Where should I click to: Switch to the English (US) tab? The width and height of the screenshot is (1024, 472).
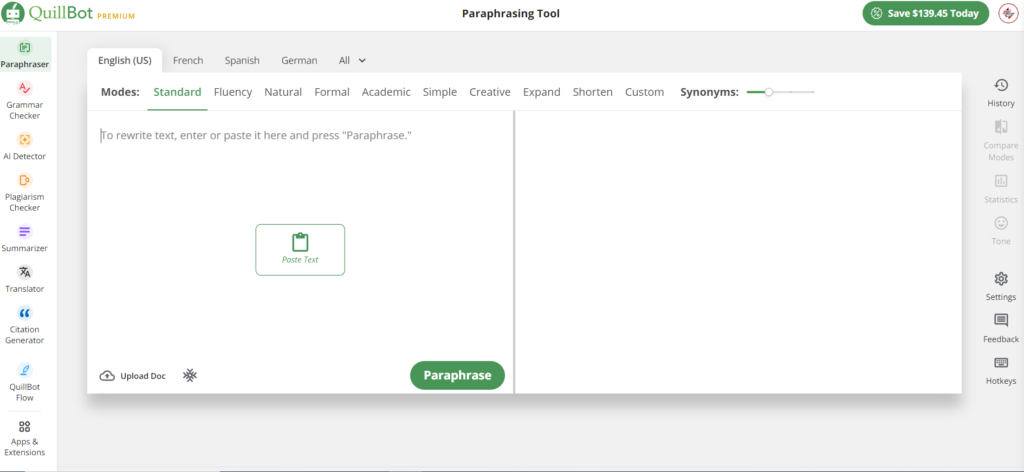tap(125, 60)
